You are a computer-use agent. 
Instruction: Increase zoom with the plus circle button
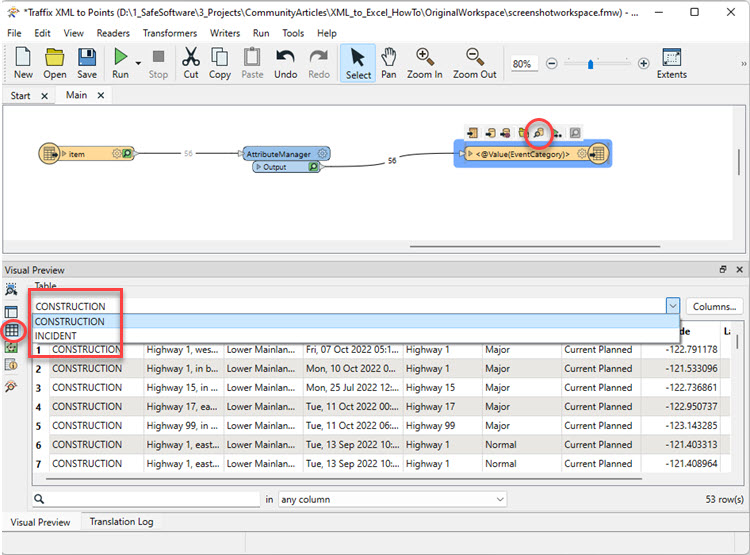[643, 63]
